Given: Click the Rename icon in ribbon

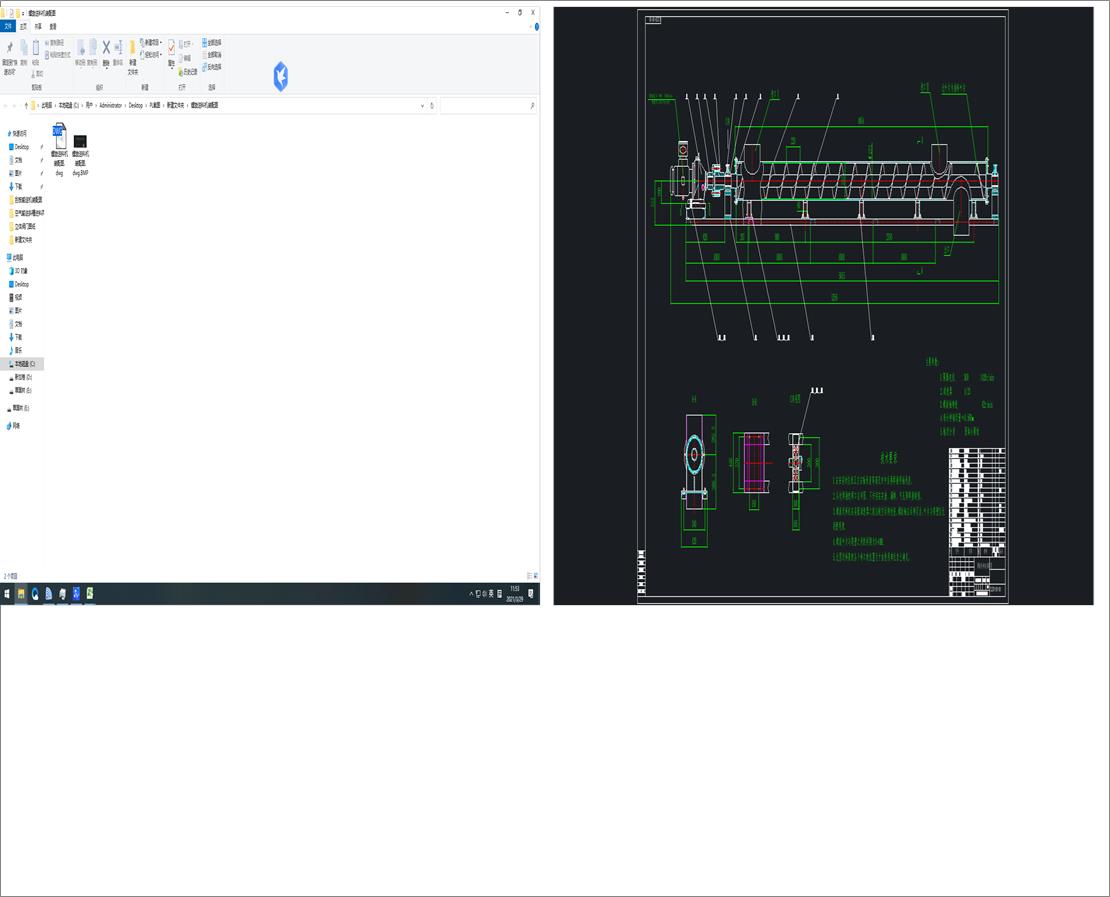Looking at the screenshot, I should tap(118, 48).
